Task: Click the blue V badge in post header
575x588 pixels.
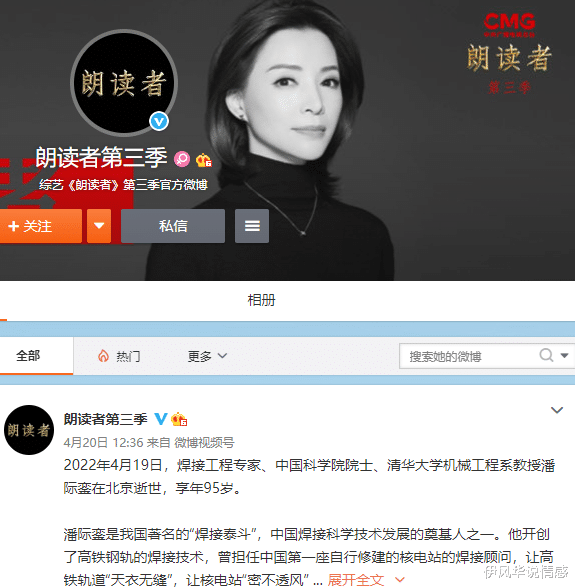Action: coord(161,418)
